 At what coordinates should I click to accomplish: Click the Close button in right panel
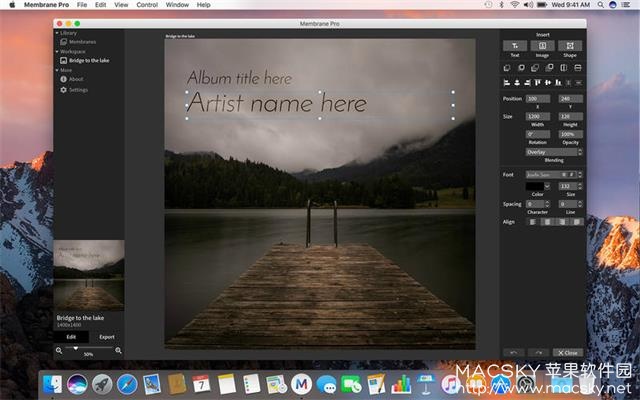click(568, 353)
